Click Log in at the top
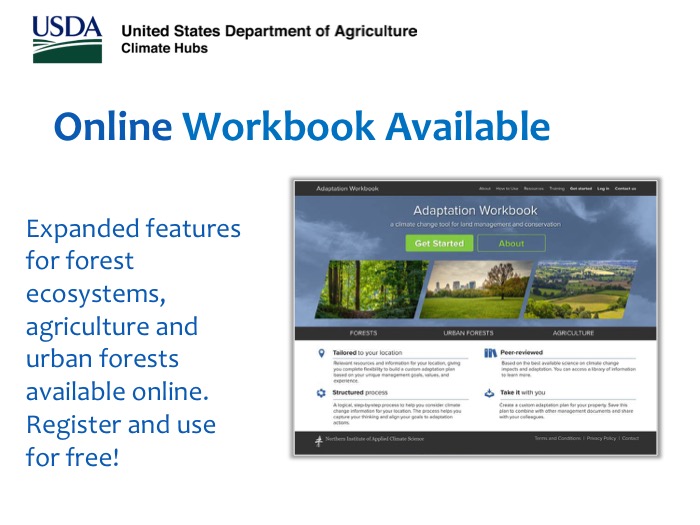Screen dimensions: 700x525 603,188
